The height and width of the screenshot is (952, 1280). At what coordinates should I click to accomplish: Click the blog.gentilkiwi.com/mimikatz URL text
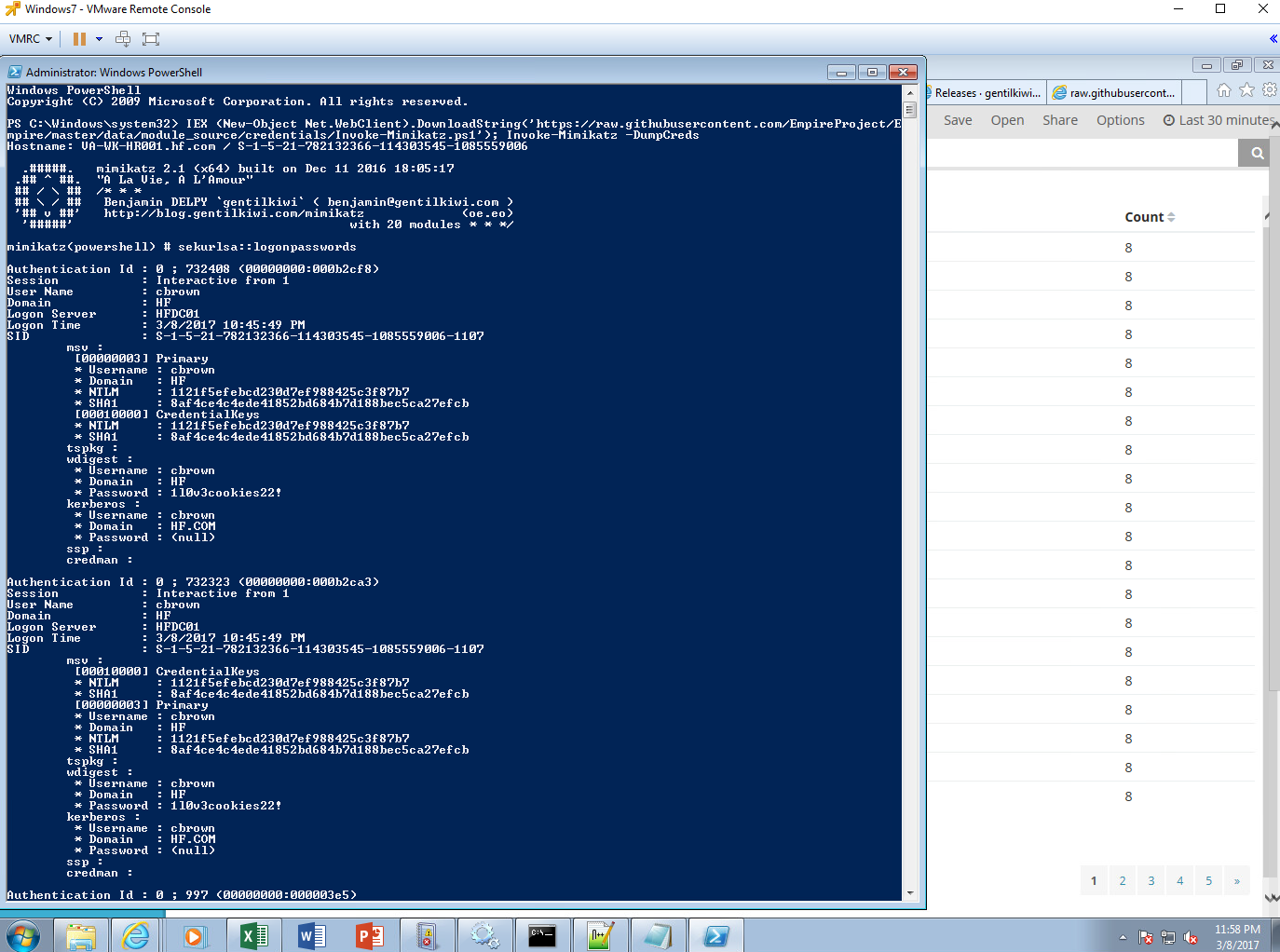pos(234,213)
